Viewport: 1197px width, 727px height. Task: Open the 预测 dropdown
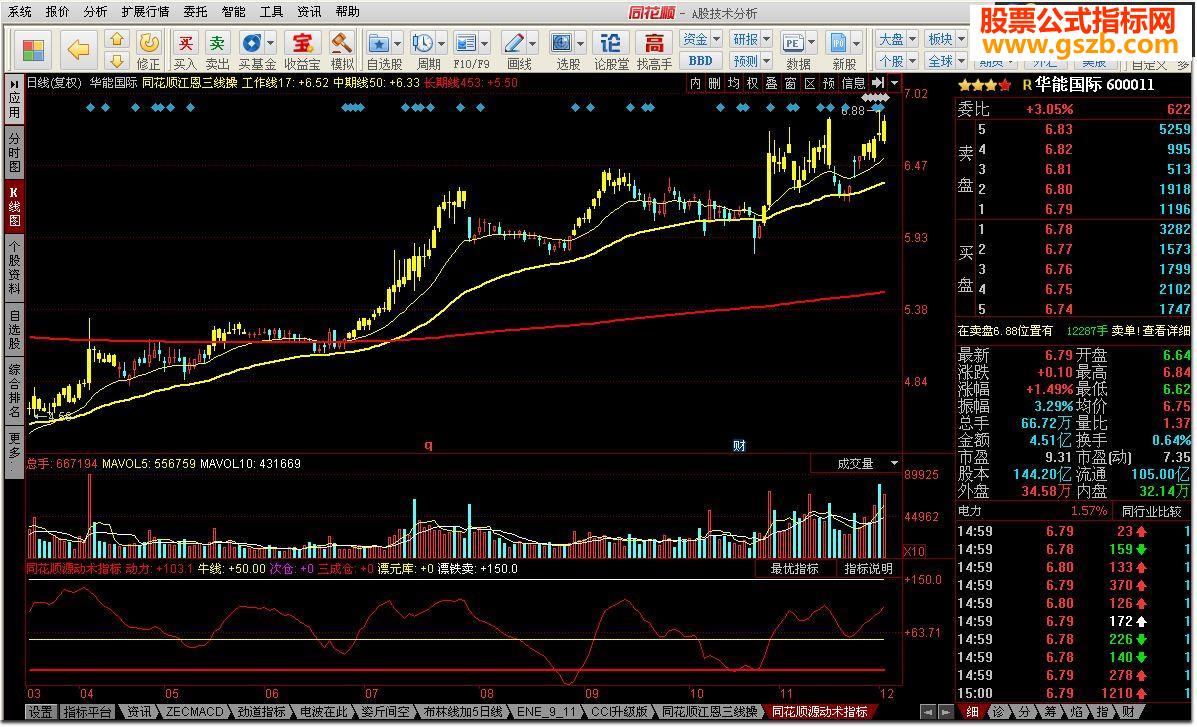click(750, 60)
